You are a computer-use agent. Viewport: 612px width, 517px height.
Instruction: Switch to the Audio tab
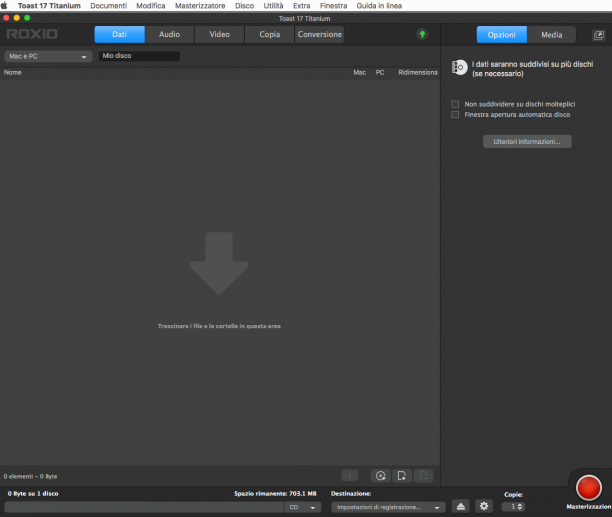[169, 34]
